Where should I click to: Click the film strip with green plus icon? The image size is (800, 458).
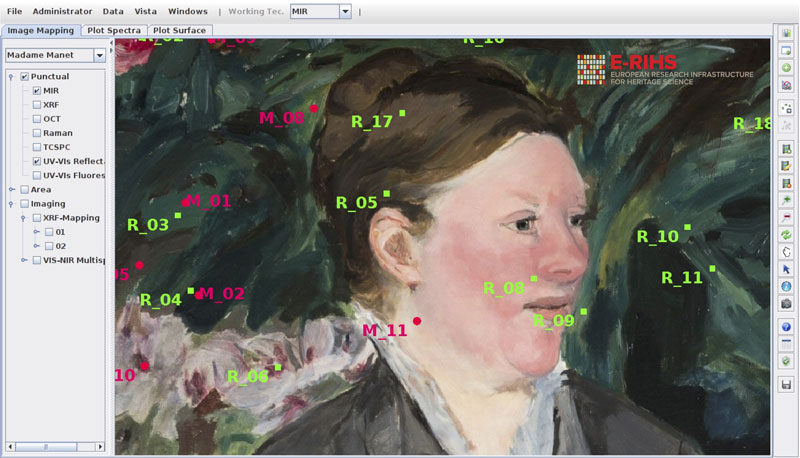[786, 149]
